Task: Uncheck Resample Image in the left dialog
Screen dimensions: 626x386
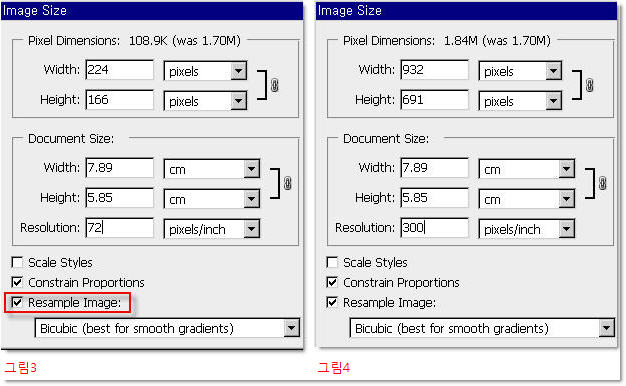Action: click(17, 302)
